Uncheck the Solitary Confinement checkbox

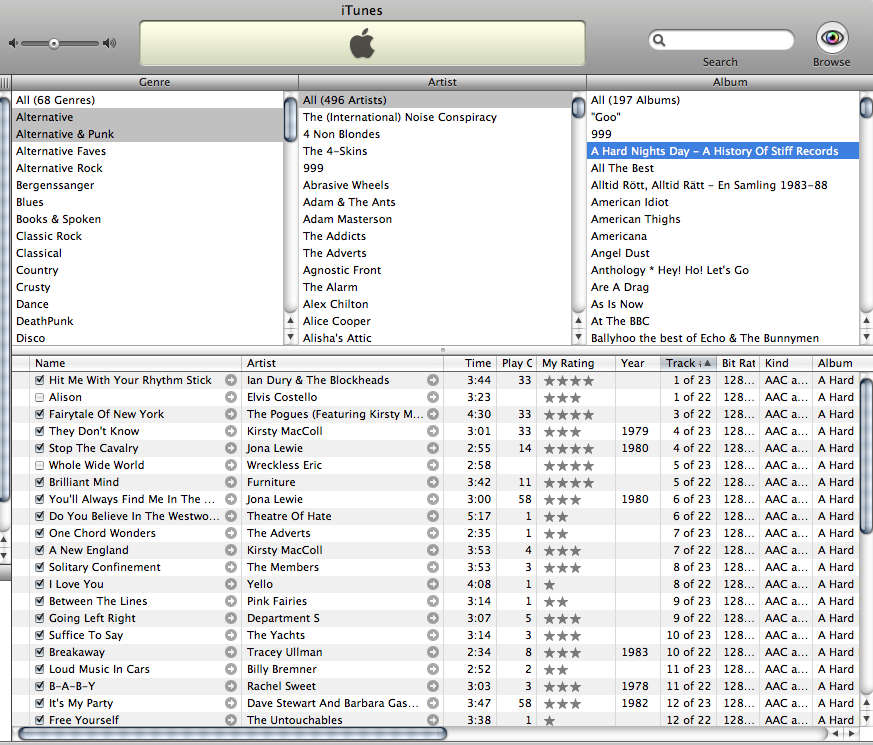coord(40,567)
